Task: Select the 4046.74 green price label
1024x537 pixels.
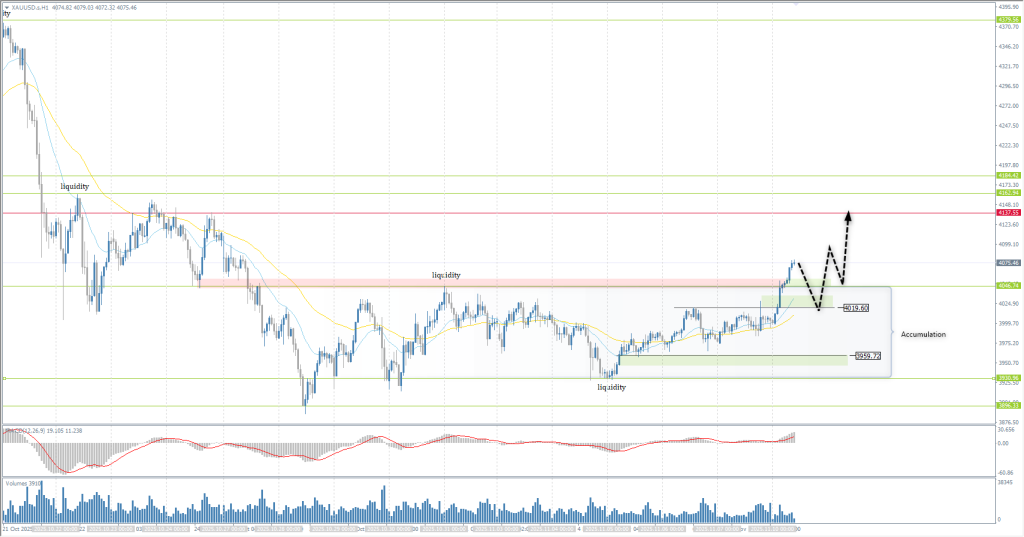Action: point(1008,286)
